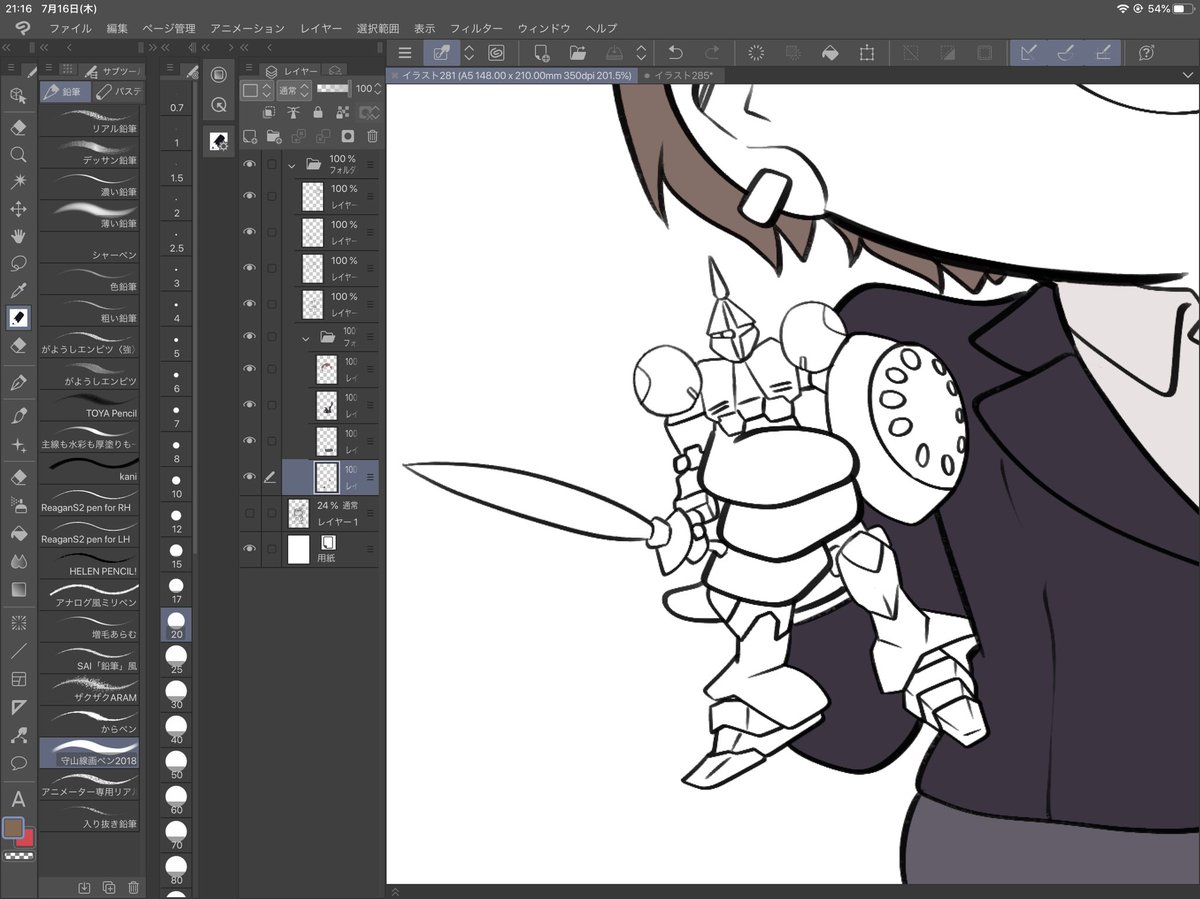Open the layer color type dropdown
This screenshot has width=1200, height=899.
pyautogui.click(x=257, y=89)
